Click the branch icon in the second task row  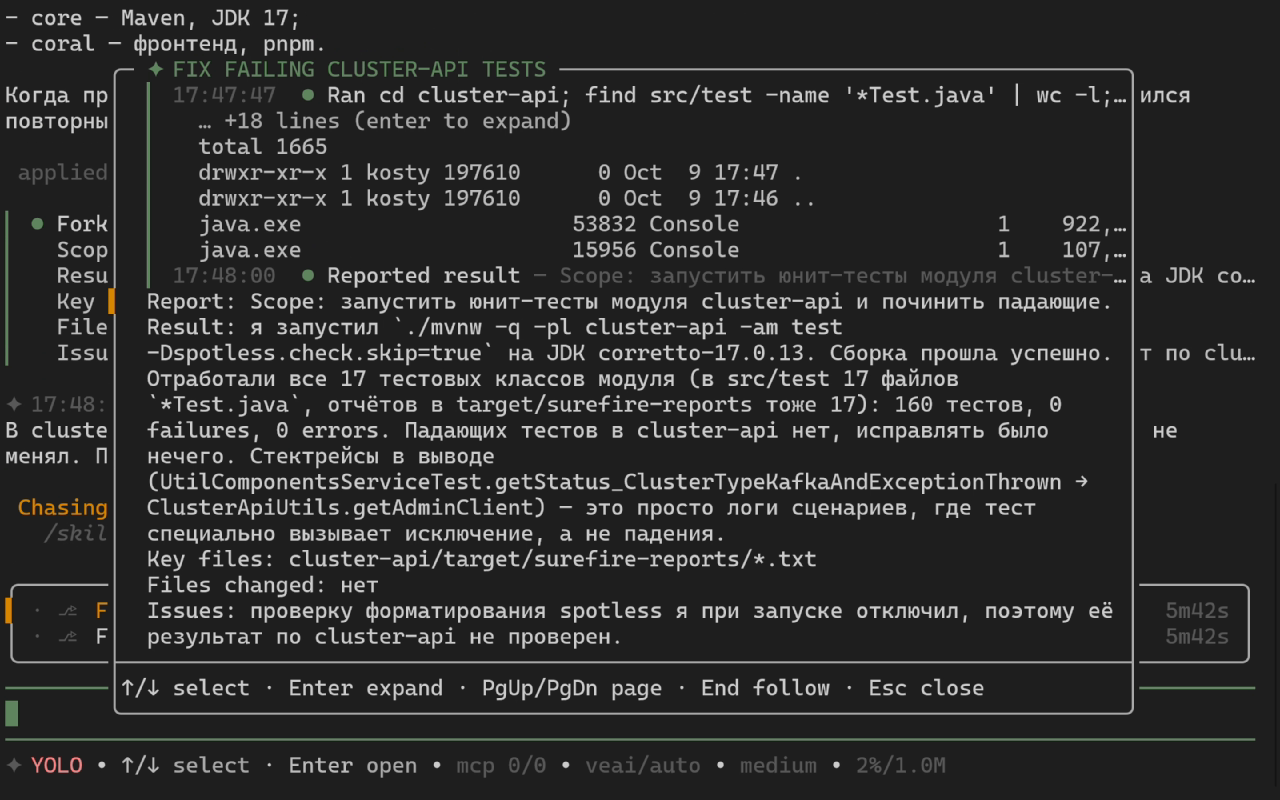(68, 636)
